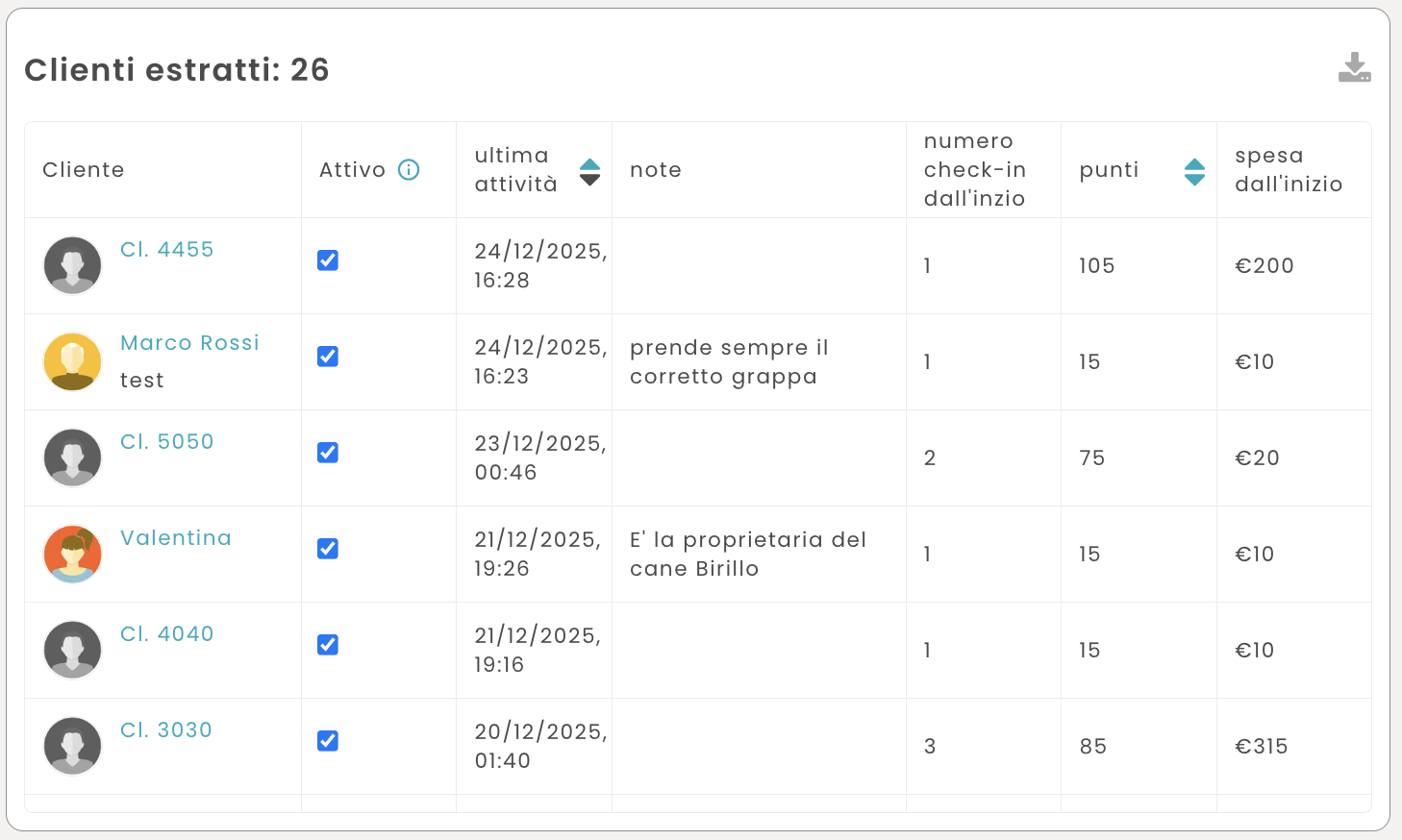Click the Cl. 4455 avatar icon
The image size is (1402, 840).
pos(73,265)
